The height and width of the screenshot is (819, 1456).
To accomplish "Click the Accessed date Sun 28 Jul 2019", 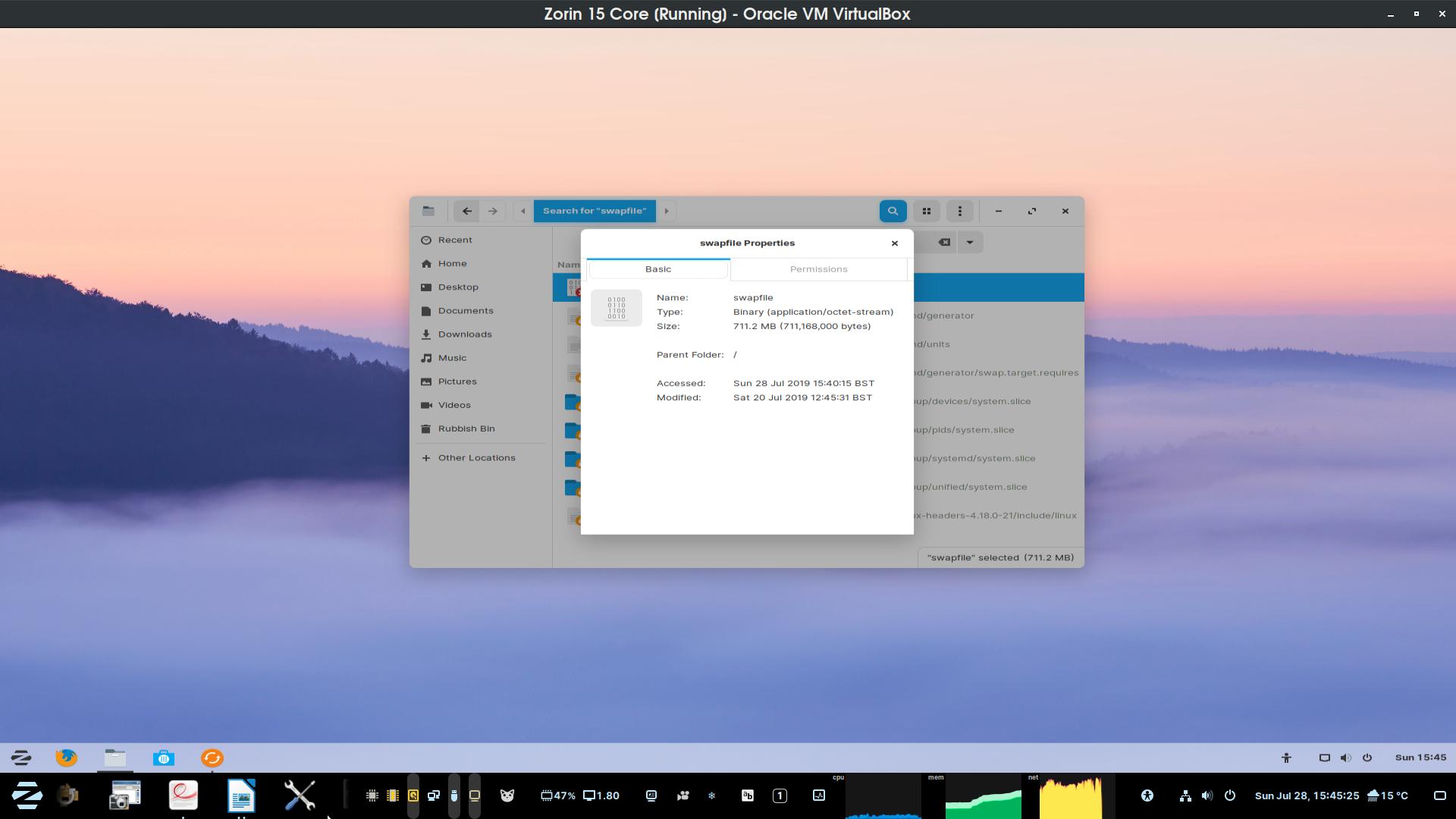I will (804, 383).
